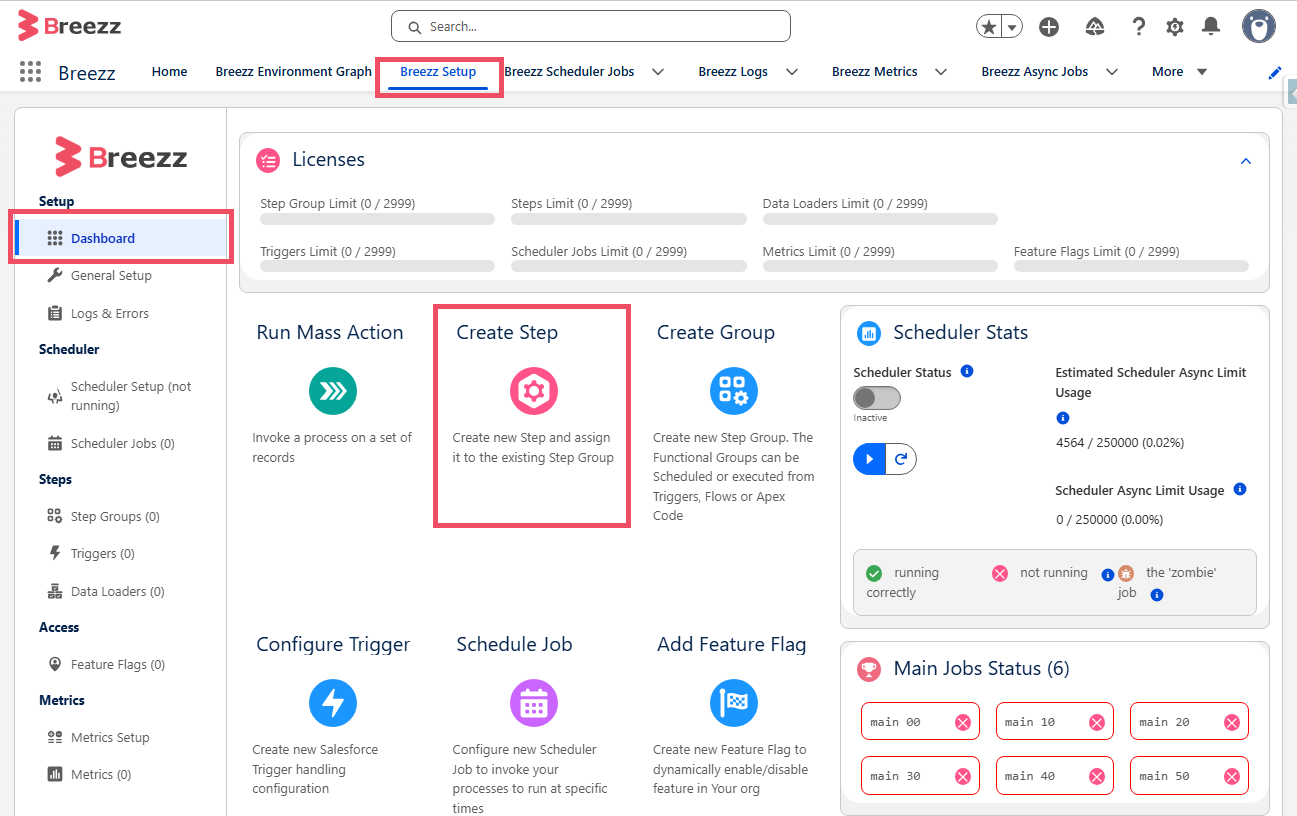The height and width of the screenshot is (816, 1297).
Task: Open the setup gear icon in header
Action: tap(1175, 27)
